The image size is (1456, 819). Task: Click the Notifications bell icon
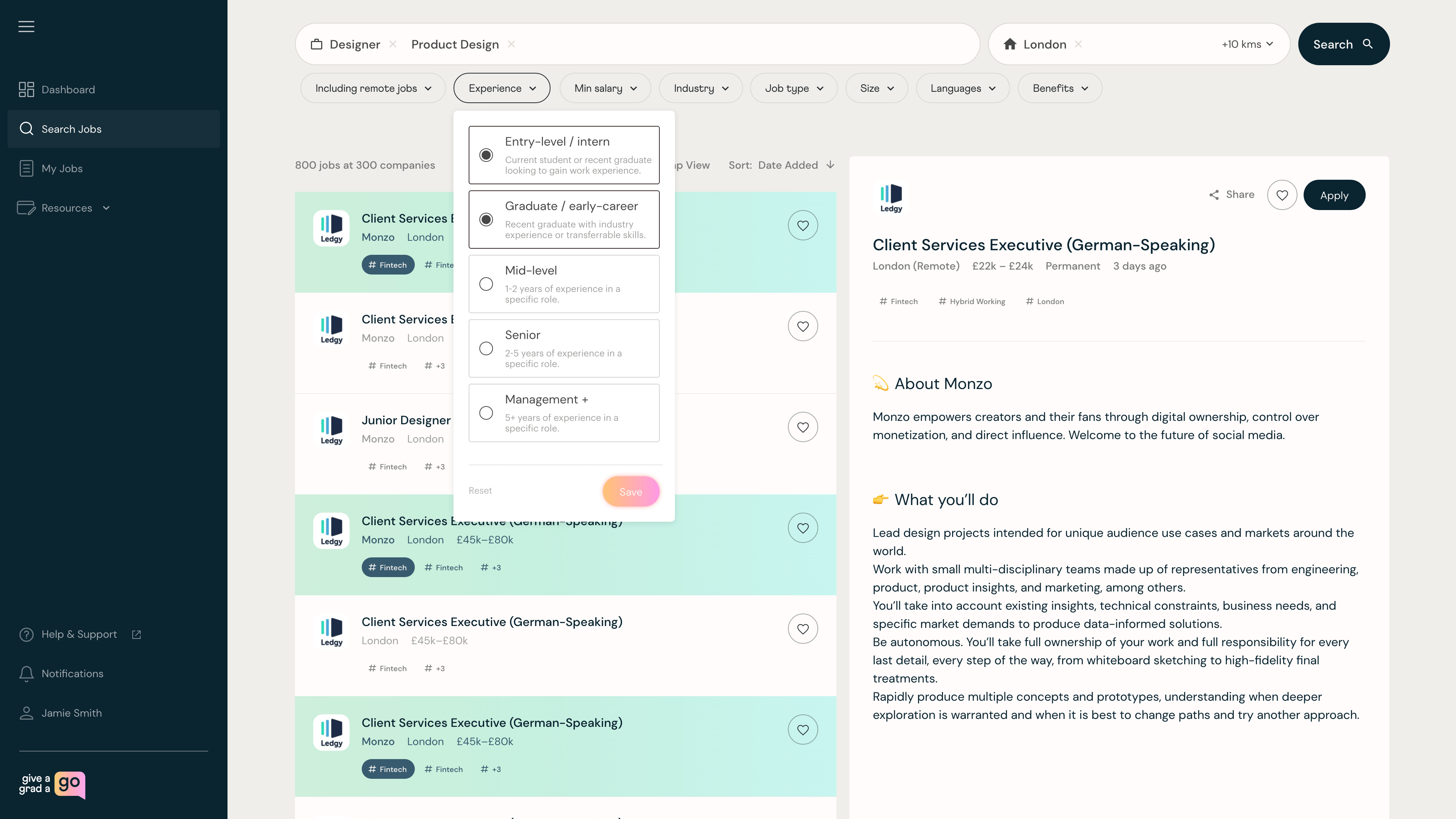[x=26, y=674]
